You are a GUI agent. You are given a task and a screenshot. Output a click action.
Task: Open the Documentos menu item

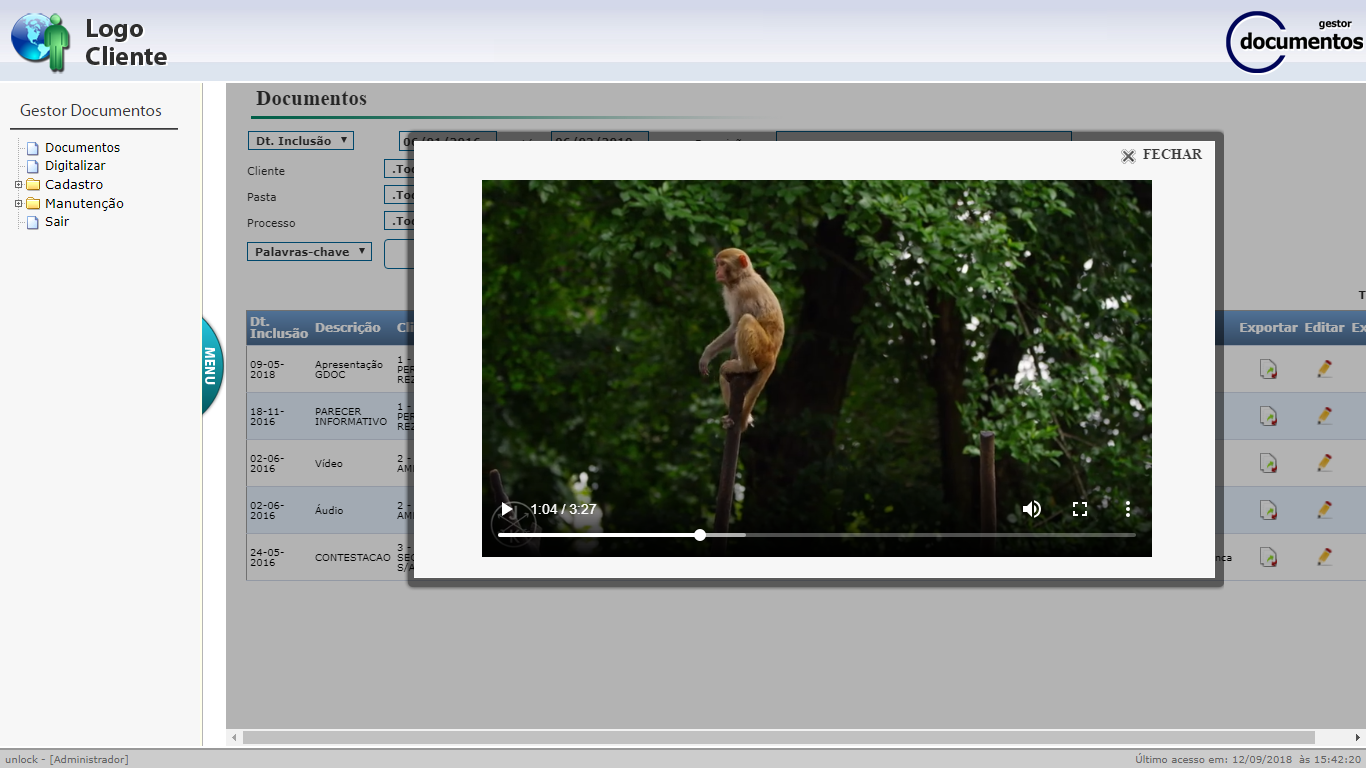(82, 147)
